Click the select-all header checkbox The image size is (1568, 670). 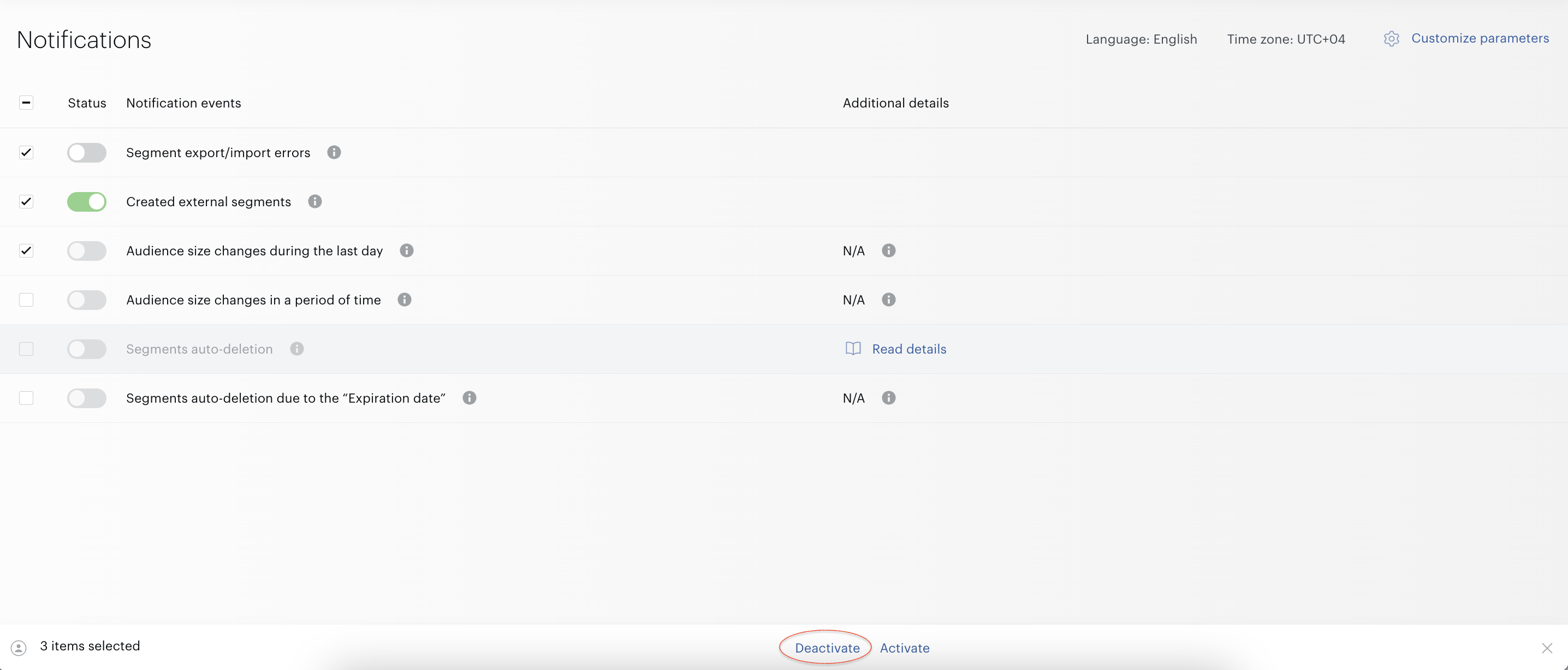[26, 103]
